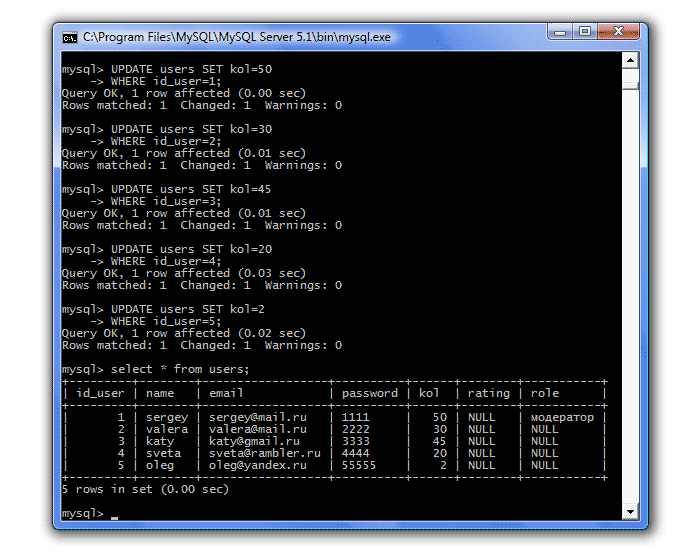This screenshot has height=556, width=700.
Task: Click the модератор role value
Action: tap(562, 417)
